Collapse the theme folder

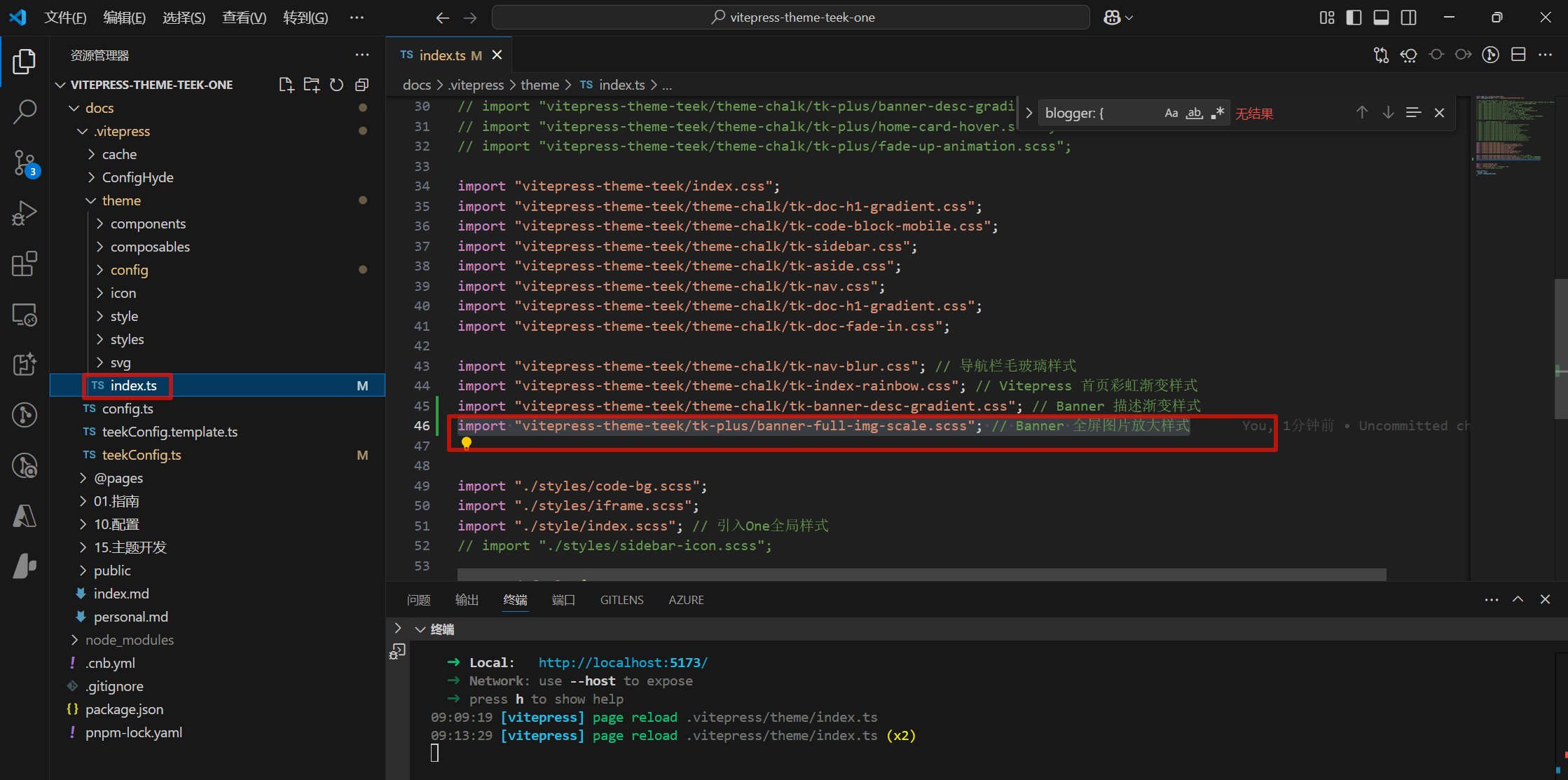tap(121, 200)
